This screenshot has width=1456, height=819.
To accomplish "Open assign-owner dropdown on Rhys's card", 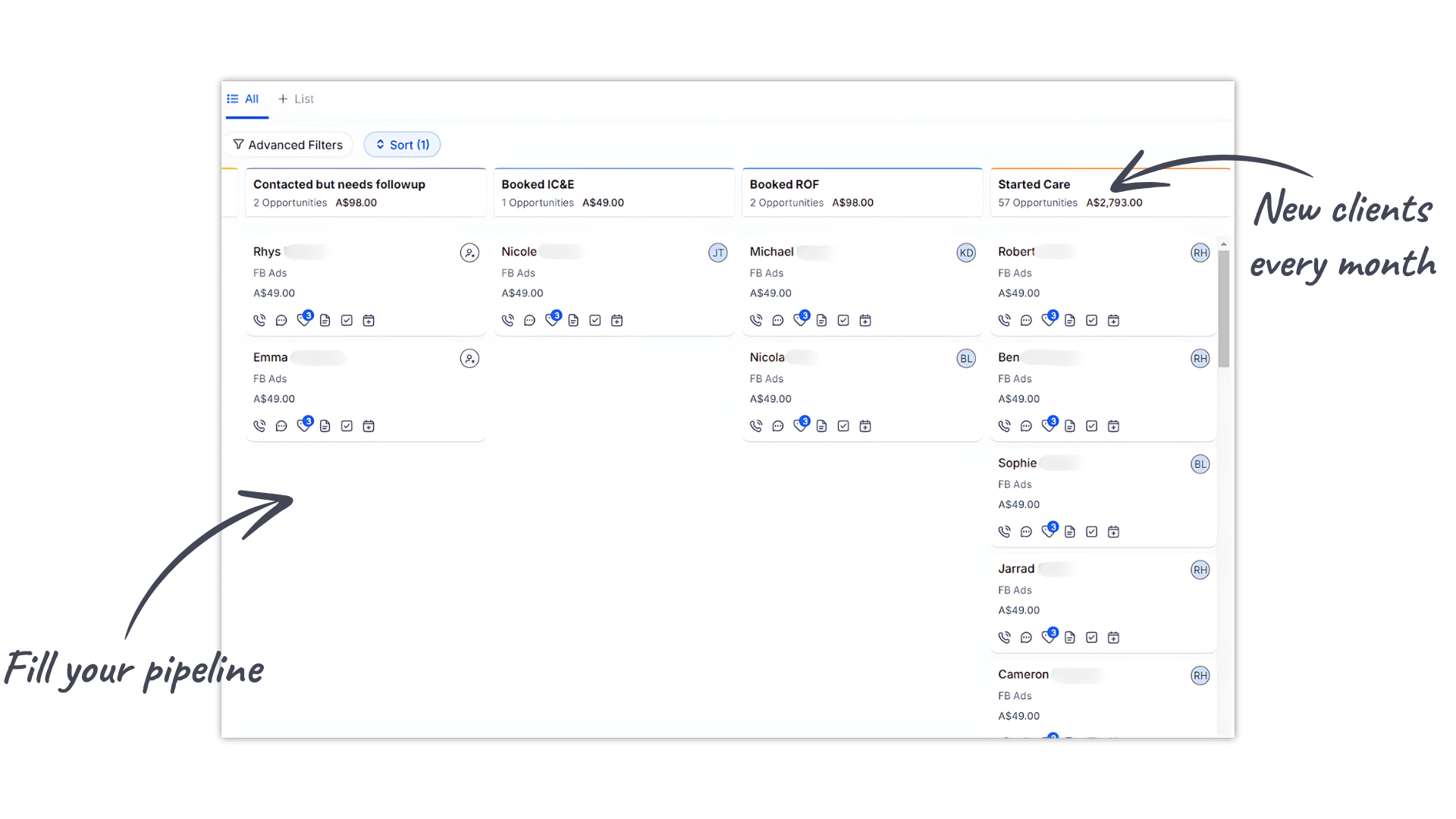I will 469,253.
